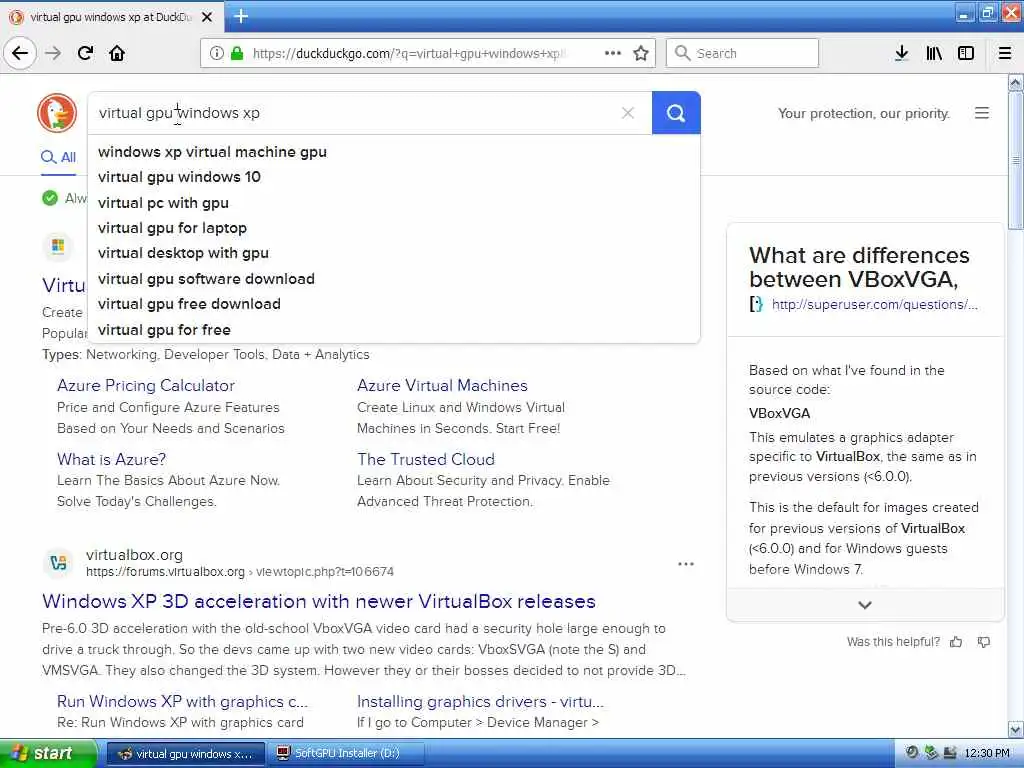Switch to virtual gpu windows taskbar button
This screenshot has width=1024, height=768.
tap(185, 754)
